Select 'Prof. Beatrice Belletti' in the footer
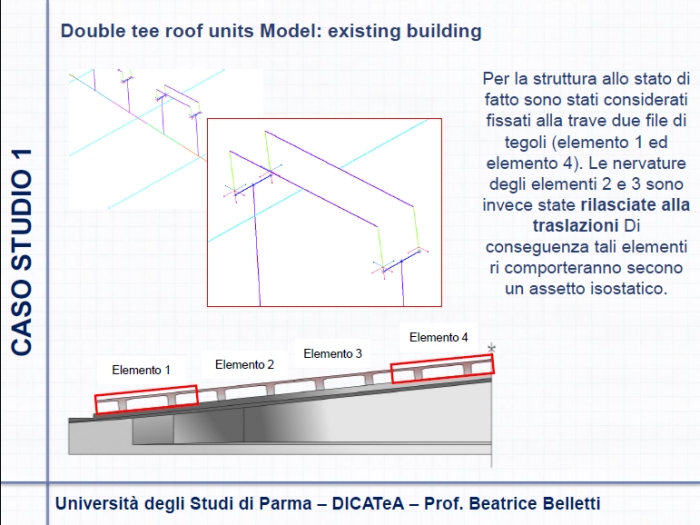The width and height of the screenshot is (700, 525). tap(513, 503)
